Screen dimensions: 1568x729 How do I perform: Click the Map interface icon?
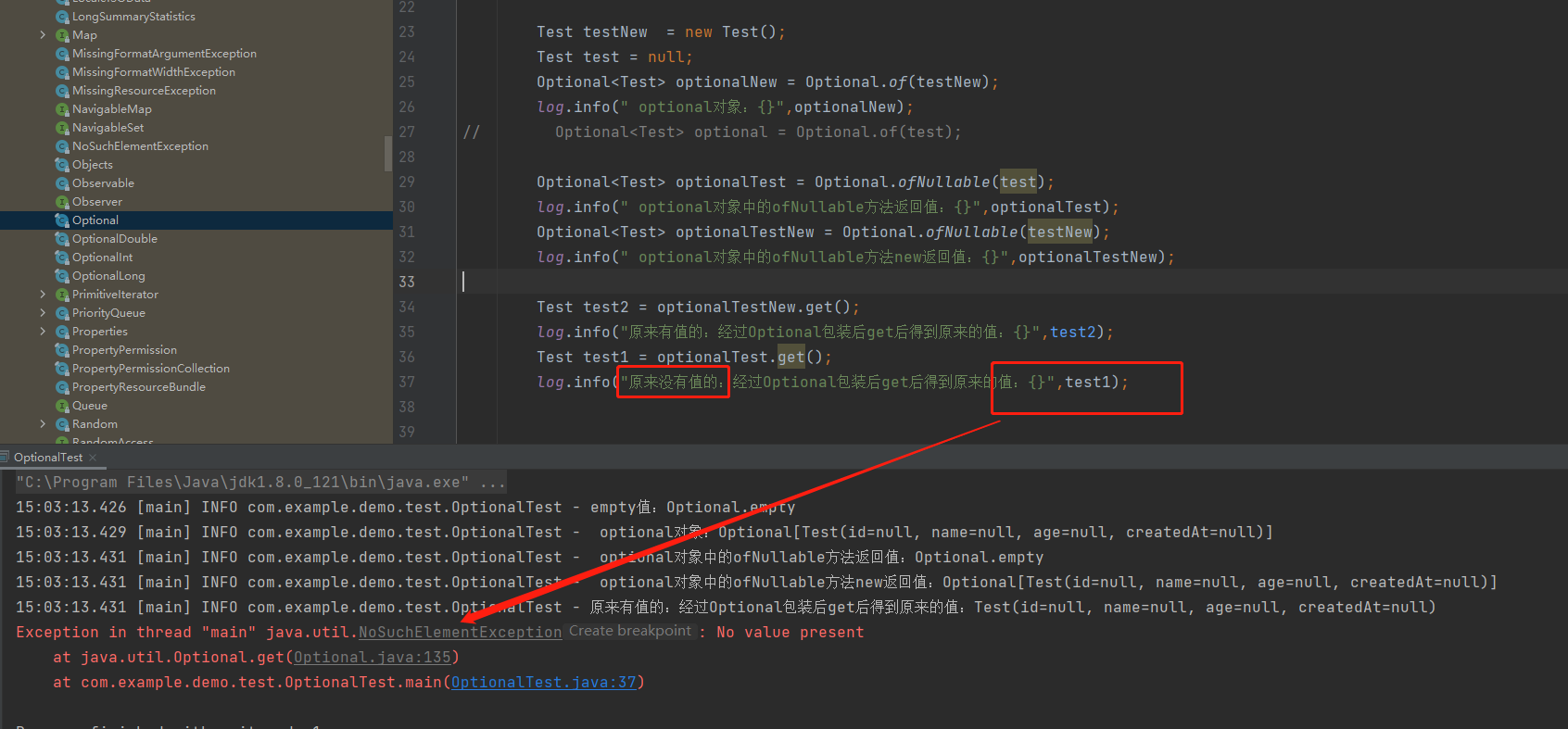coord(63,35)
